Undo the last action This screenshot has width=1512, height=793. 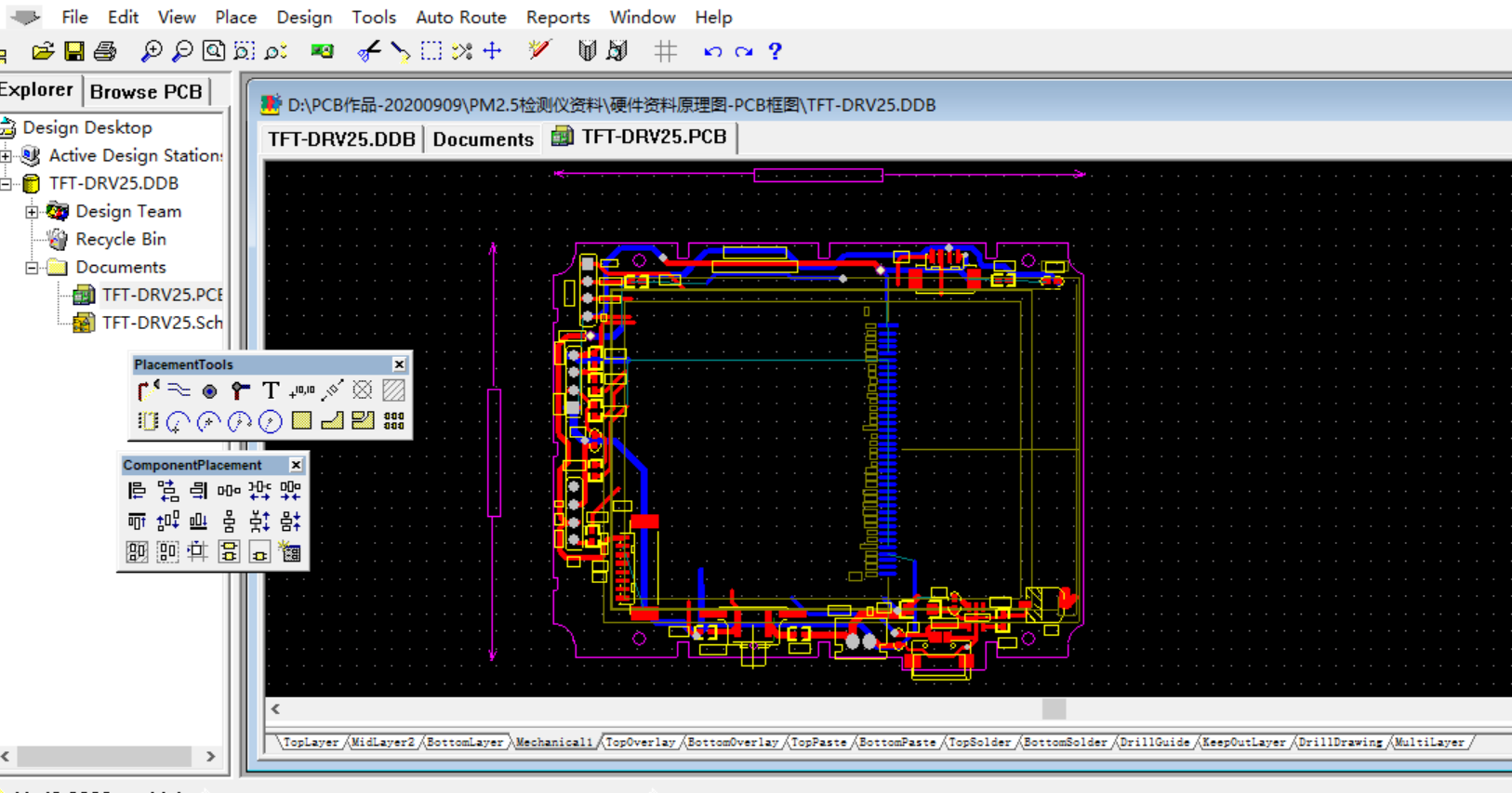713,51
